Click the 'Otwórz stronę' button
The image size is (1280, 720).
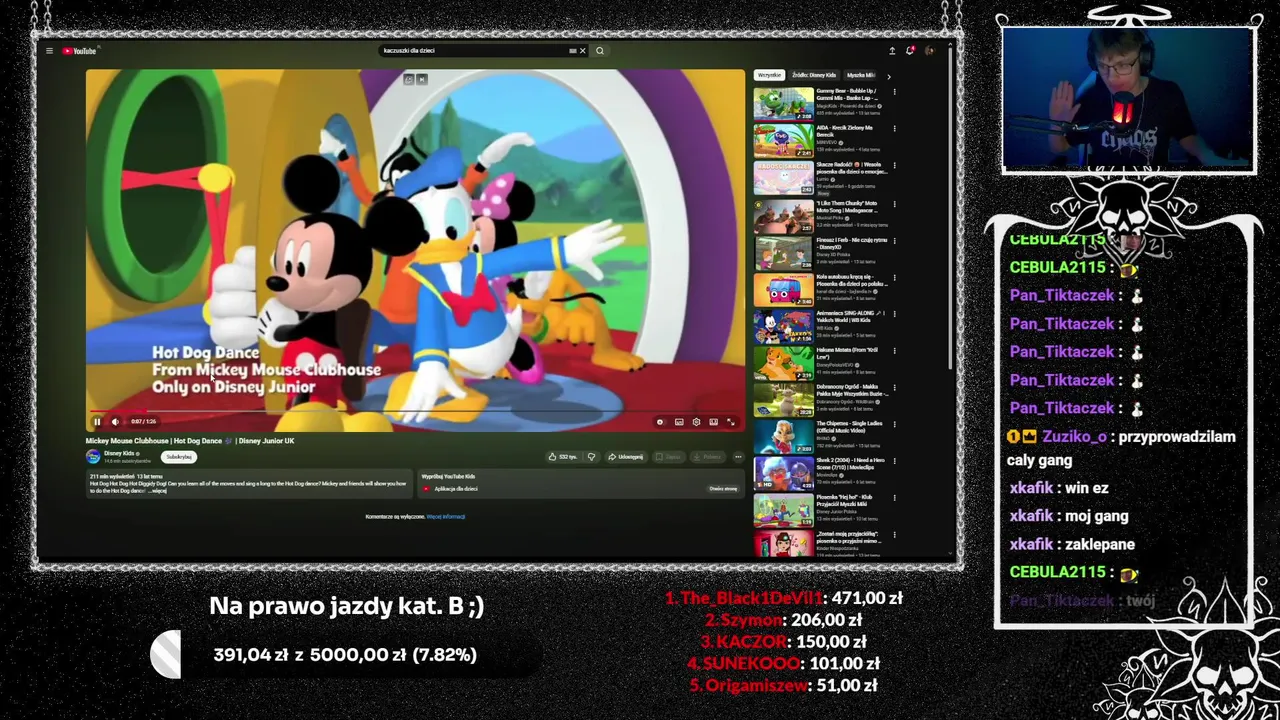[x=723, y=489]
